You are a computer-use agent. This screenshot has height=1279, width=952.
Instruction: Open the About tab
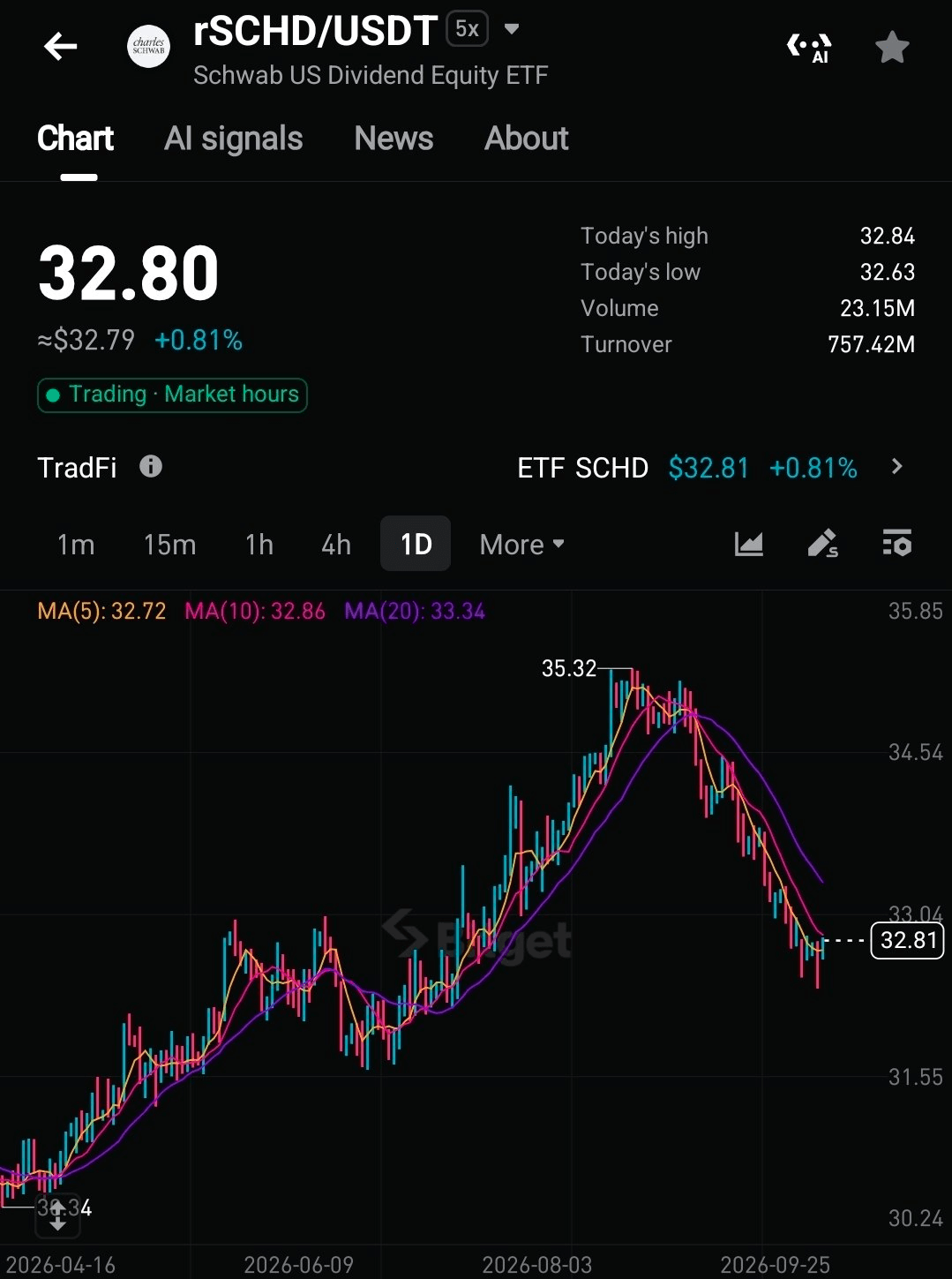coord(527,139)
